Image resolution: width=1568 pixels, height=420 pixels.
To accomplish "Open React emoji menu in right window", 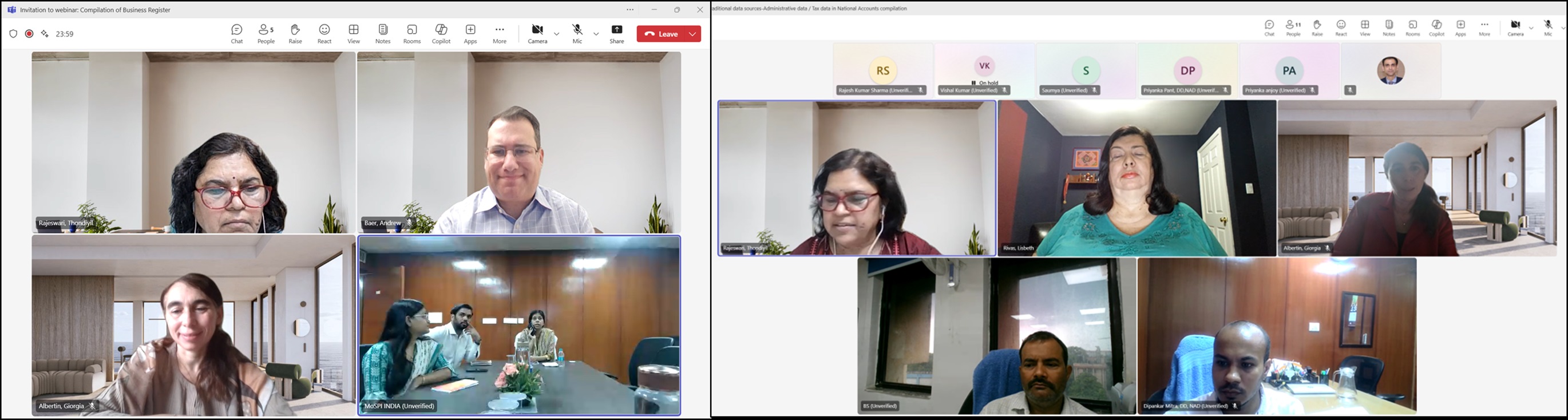I will coord(1341,28).
